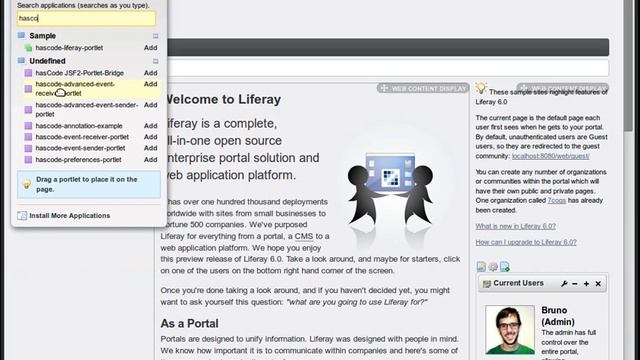Select the hascode-preferences-portlet entry name
Image resolution: width=640 pixels, height=360 pixels.
point(78,160)
